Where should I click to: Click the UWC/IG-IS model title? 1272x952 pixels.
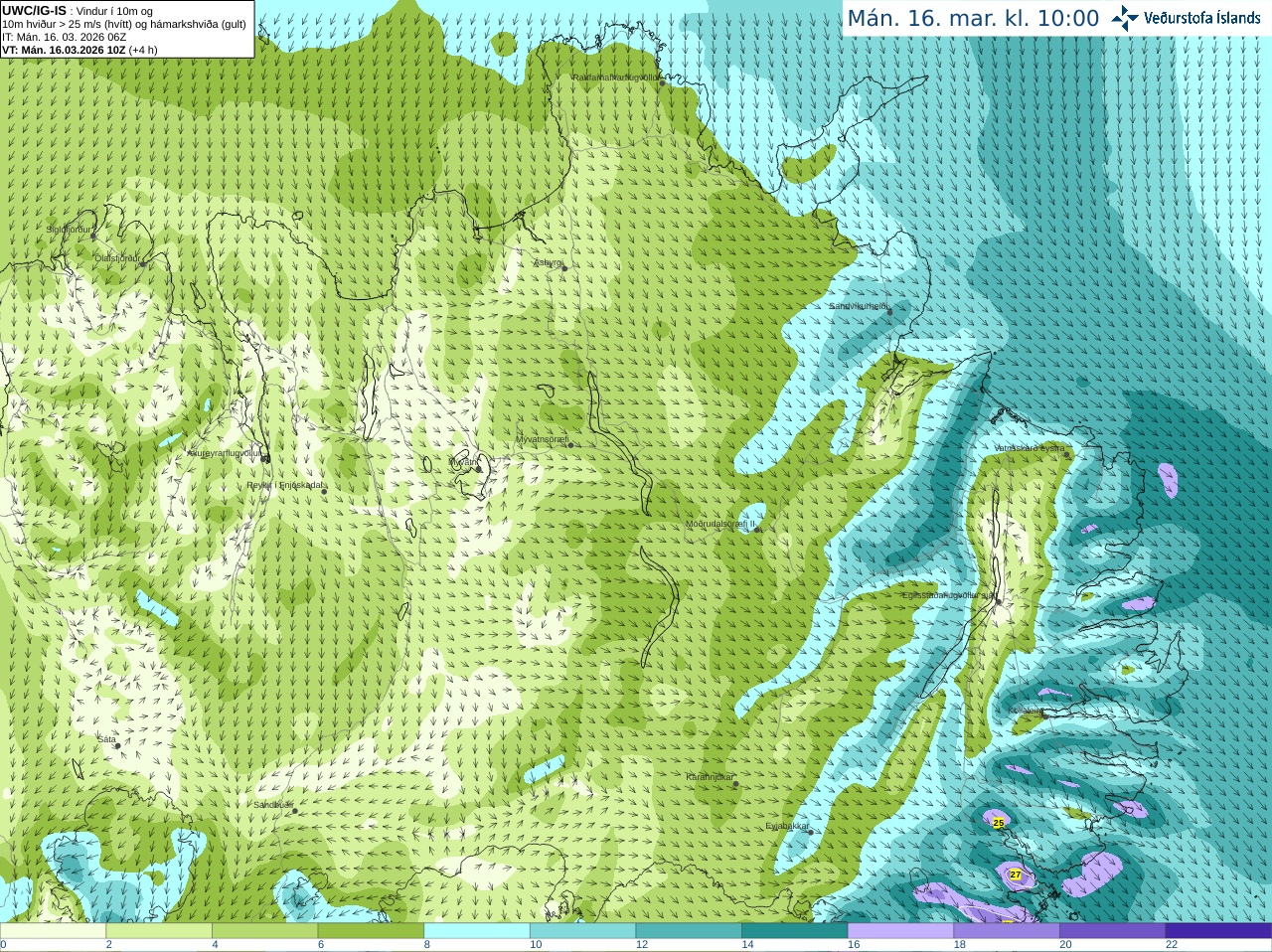tap(35, 11)
